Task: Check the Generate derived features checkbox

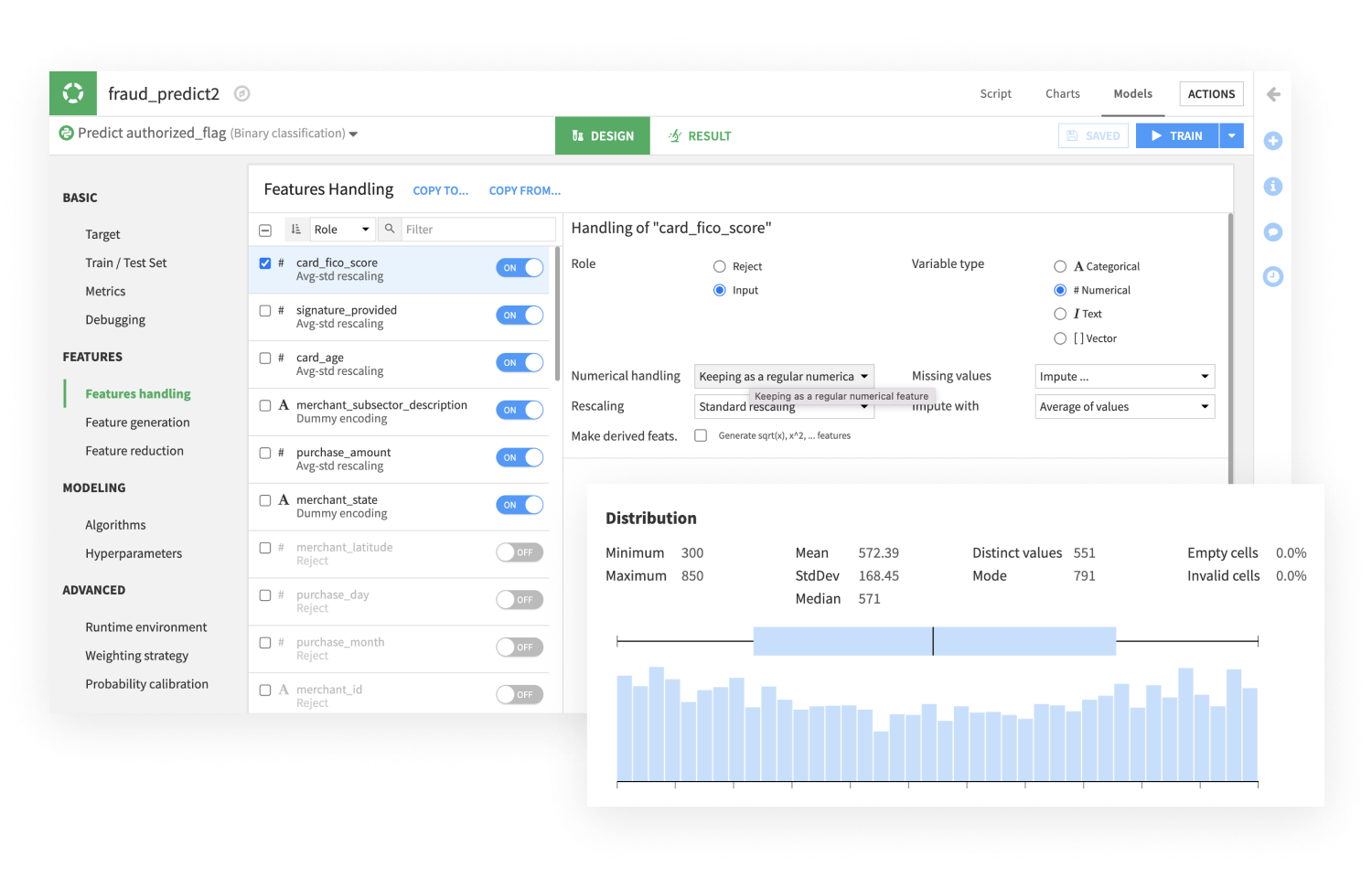Action: click(x=701, y=436)
